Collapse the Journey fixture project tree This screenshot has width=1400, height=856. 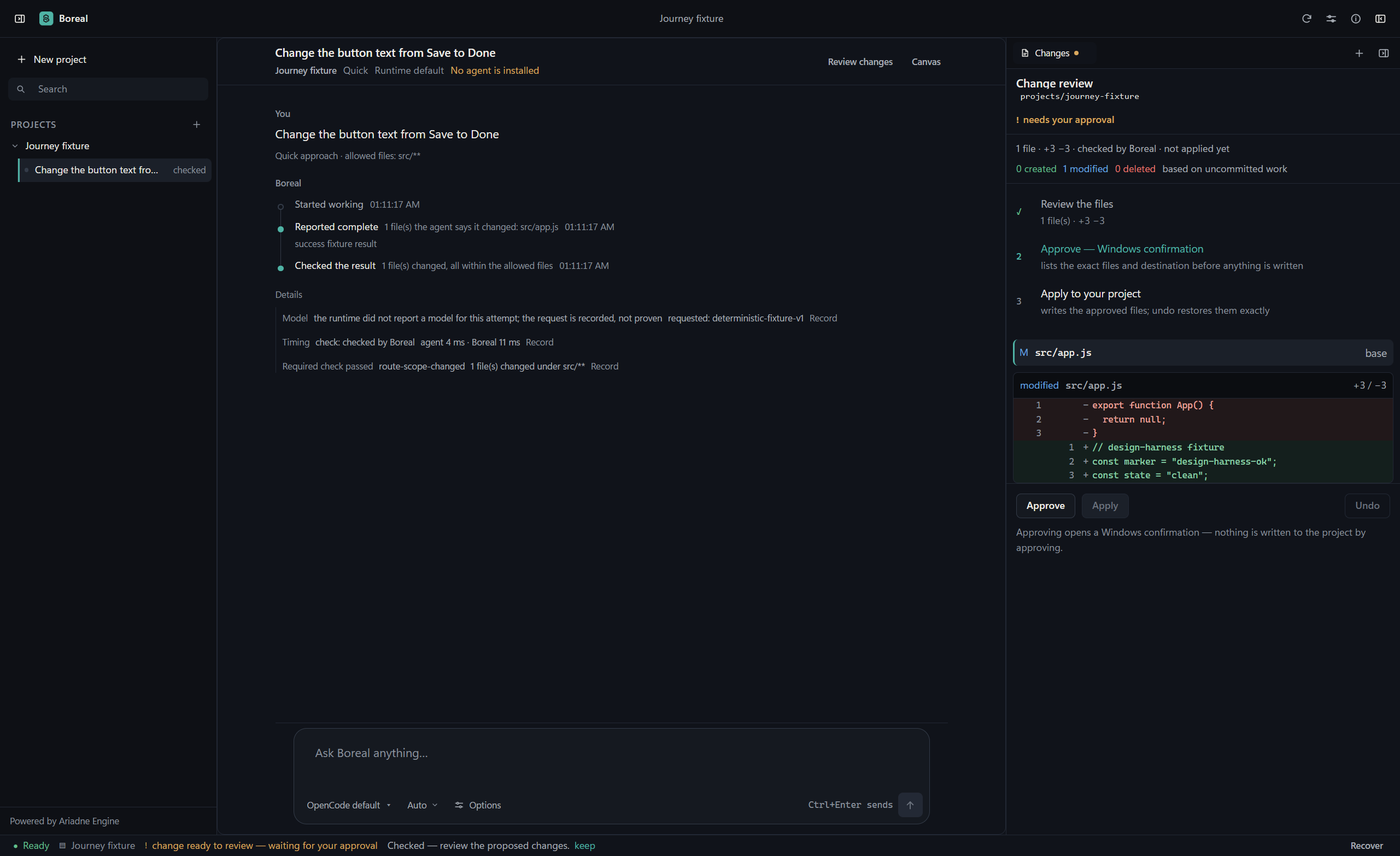pyautogui.click(x=15, y=146)
